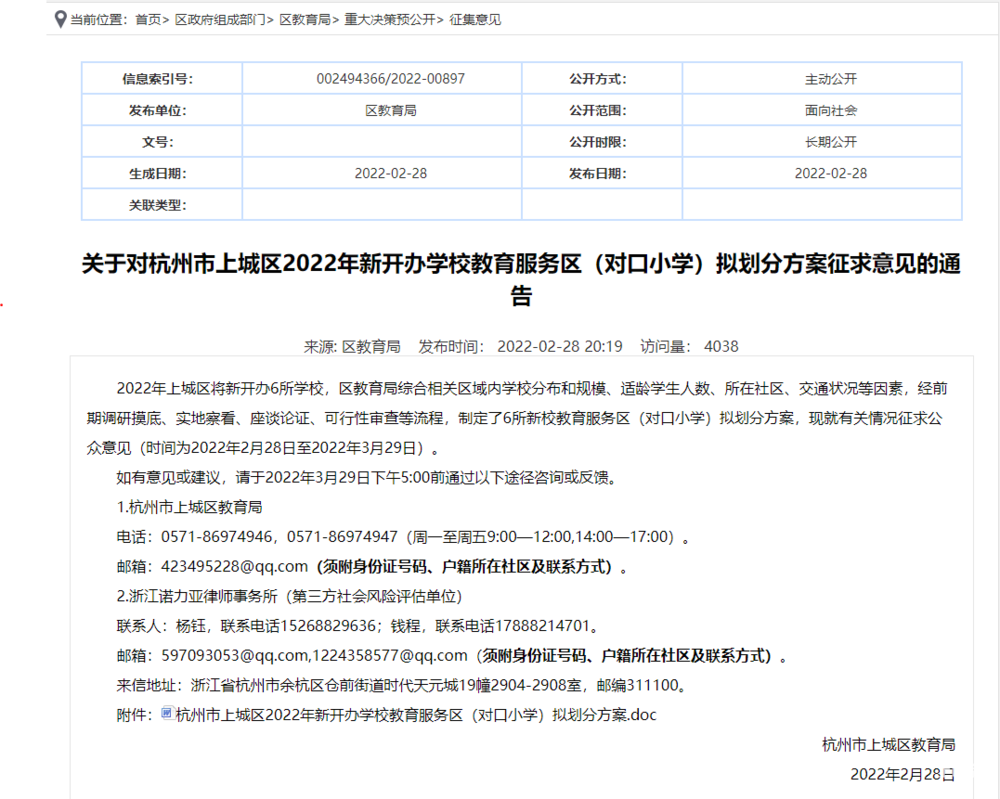The image size is (1000, 799).
Task: Select the 主动公开 table value
Action: [x=831, y=78]
